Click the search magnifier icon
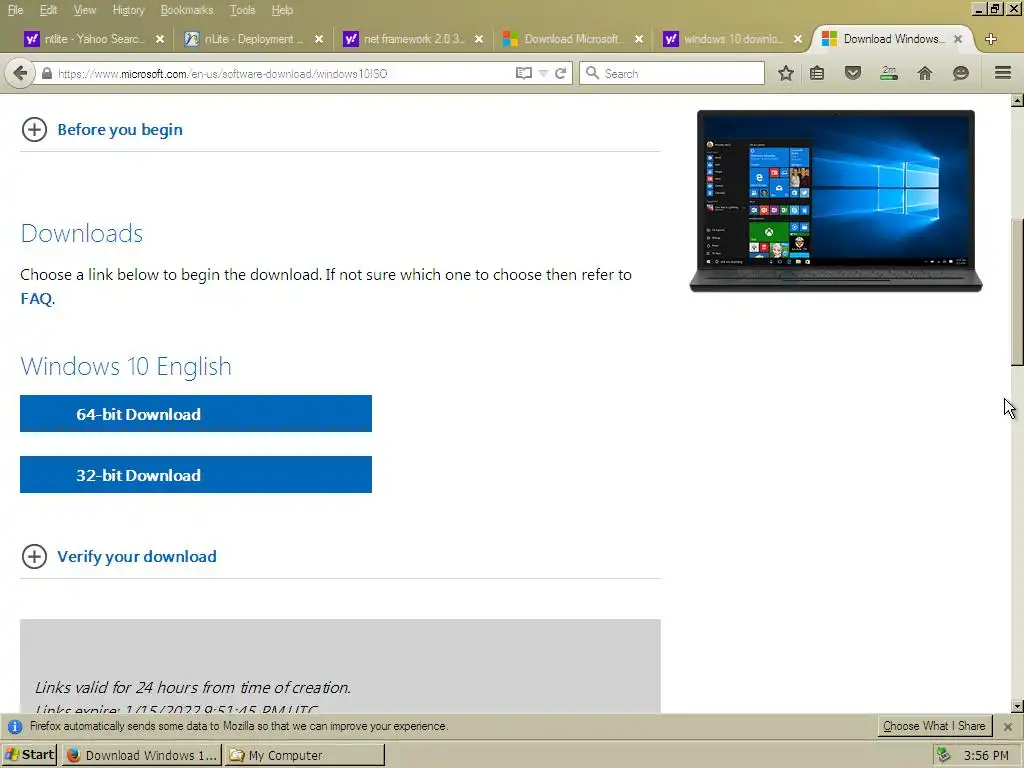 tap(592, 73)
